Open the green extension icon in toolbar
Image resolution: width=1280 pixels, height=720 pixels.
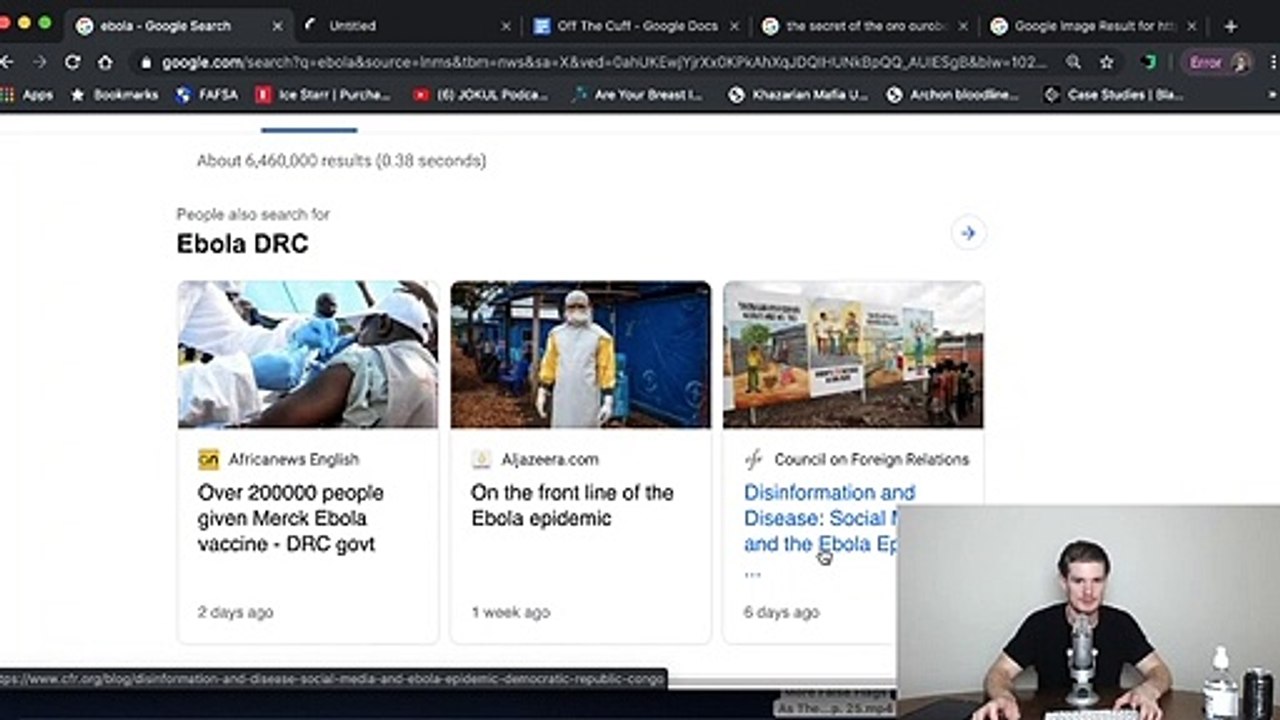[x=1150, y=62]
